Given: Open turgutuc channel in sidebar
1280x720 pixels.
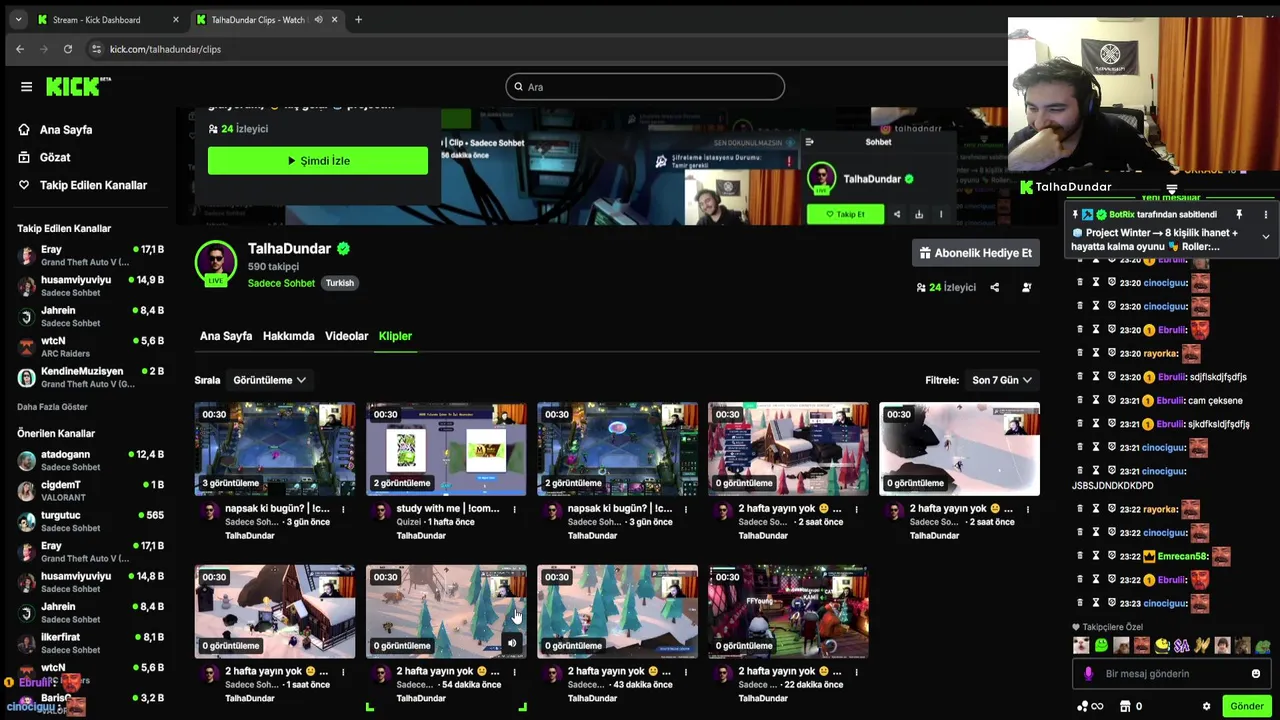Looking at the screenshot, I should click(x=90, y=521).
